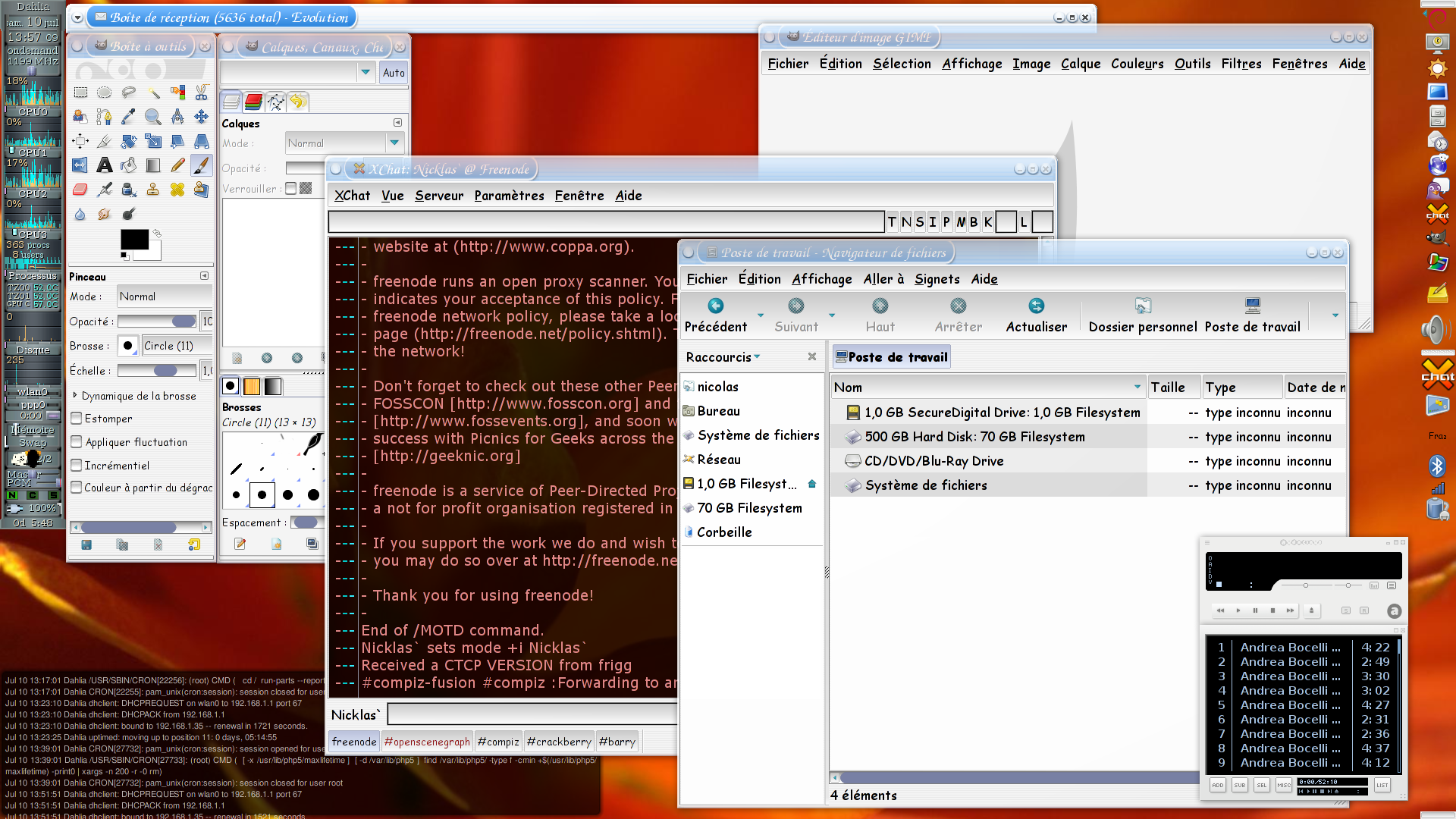Switch to #compiz channel tab

click(x=498, y=742)
